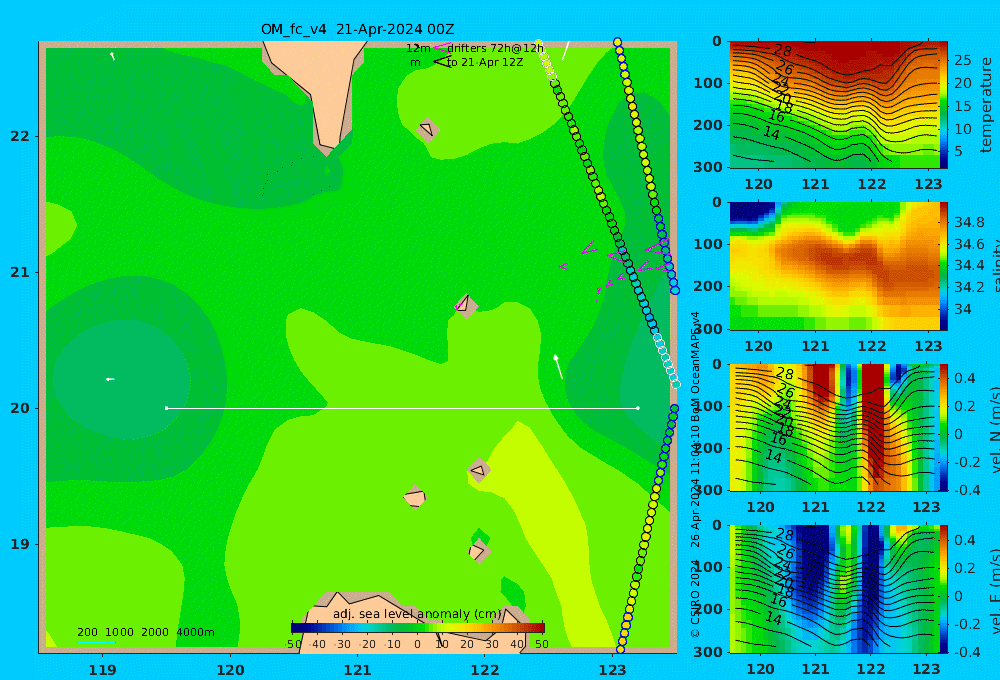
Task: Click the black arrow legend symbol
Action: (441, 62)
